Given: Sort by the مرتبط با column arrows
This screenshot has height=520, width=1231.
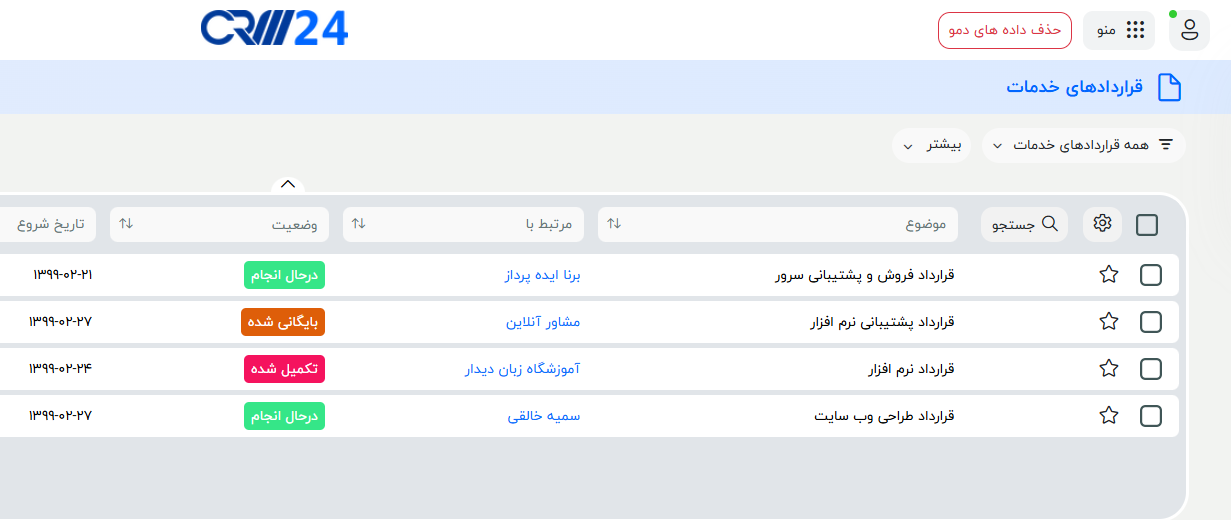Looking at the screenshot, I should click(x=359, y=224).
